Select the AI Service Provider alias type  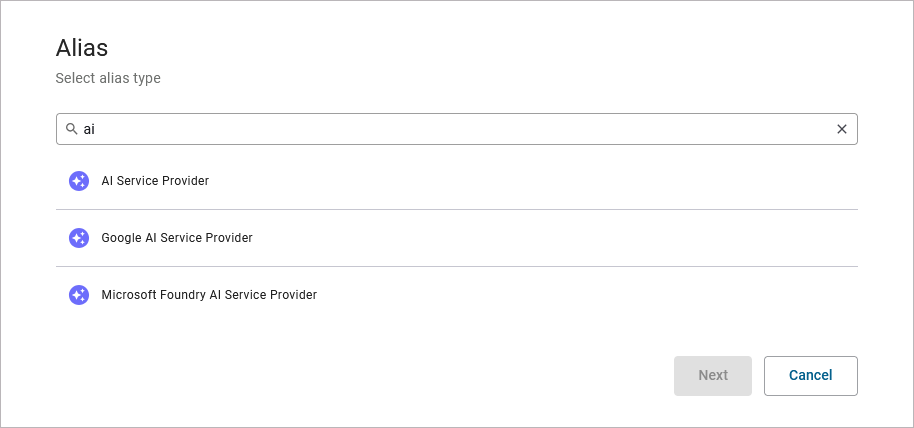pyautogui.click(x=155, y=181)
